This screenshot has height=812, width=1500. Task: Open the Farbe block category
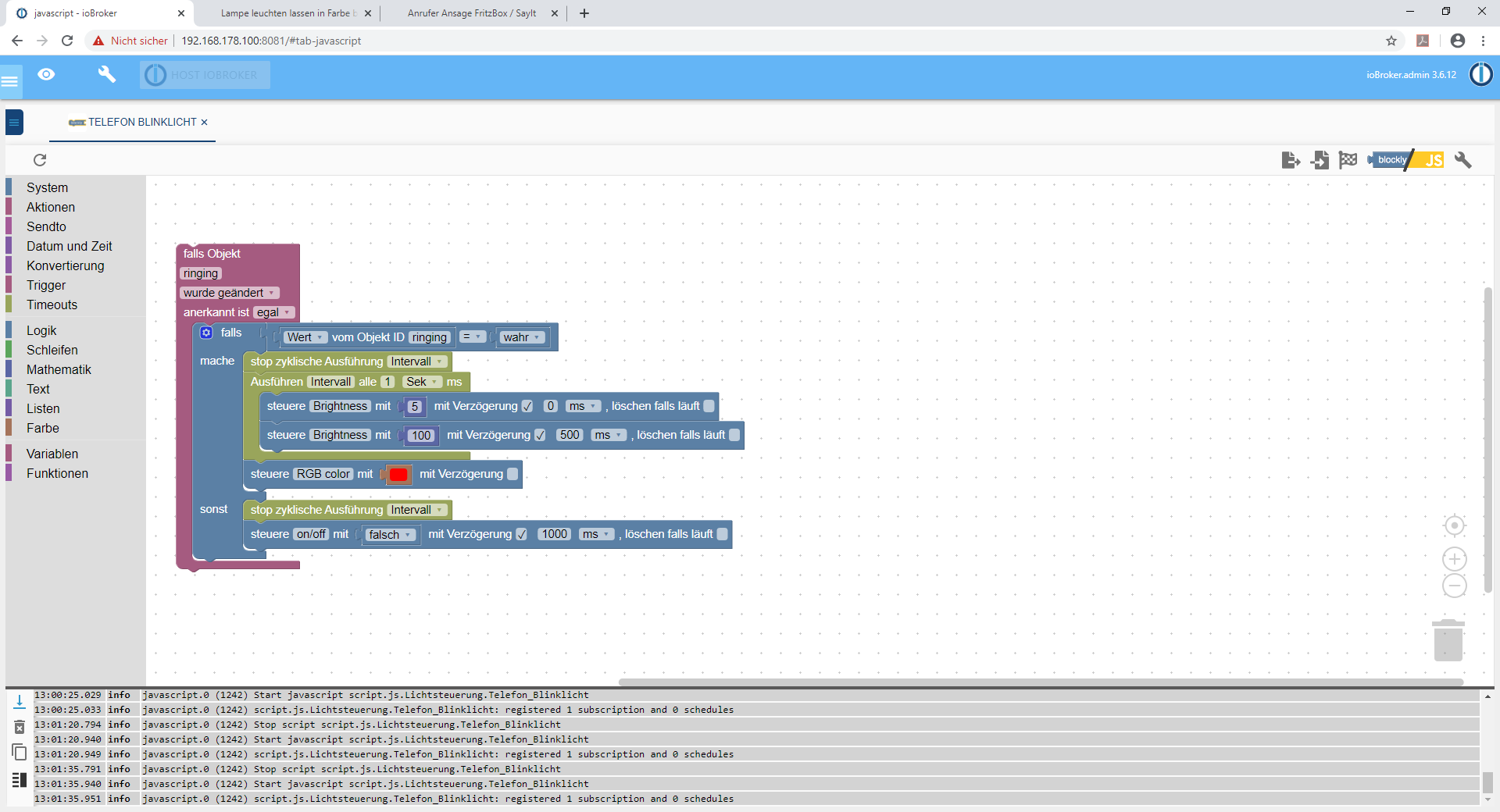pos(43,428)
